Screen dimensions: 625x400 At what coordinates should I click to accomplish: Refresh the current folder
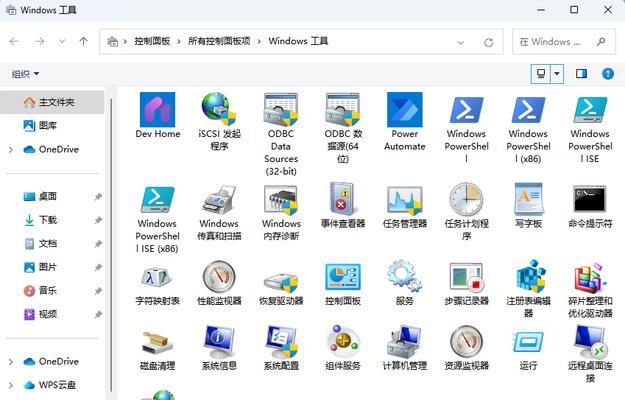(x=489, y=42)
